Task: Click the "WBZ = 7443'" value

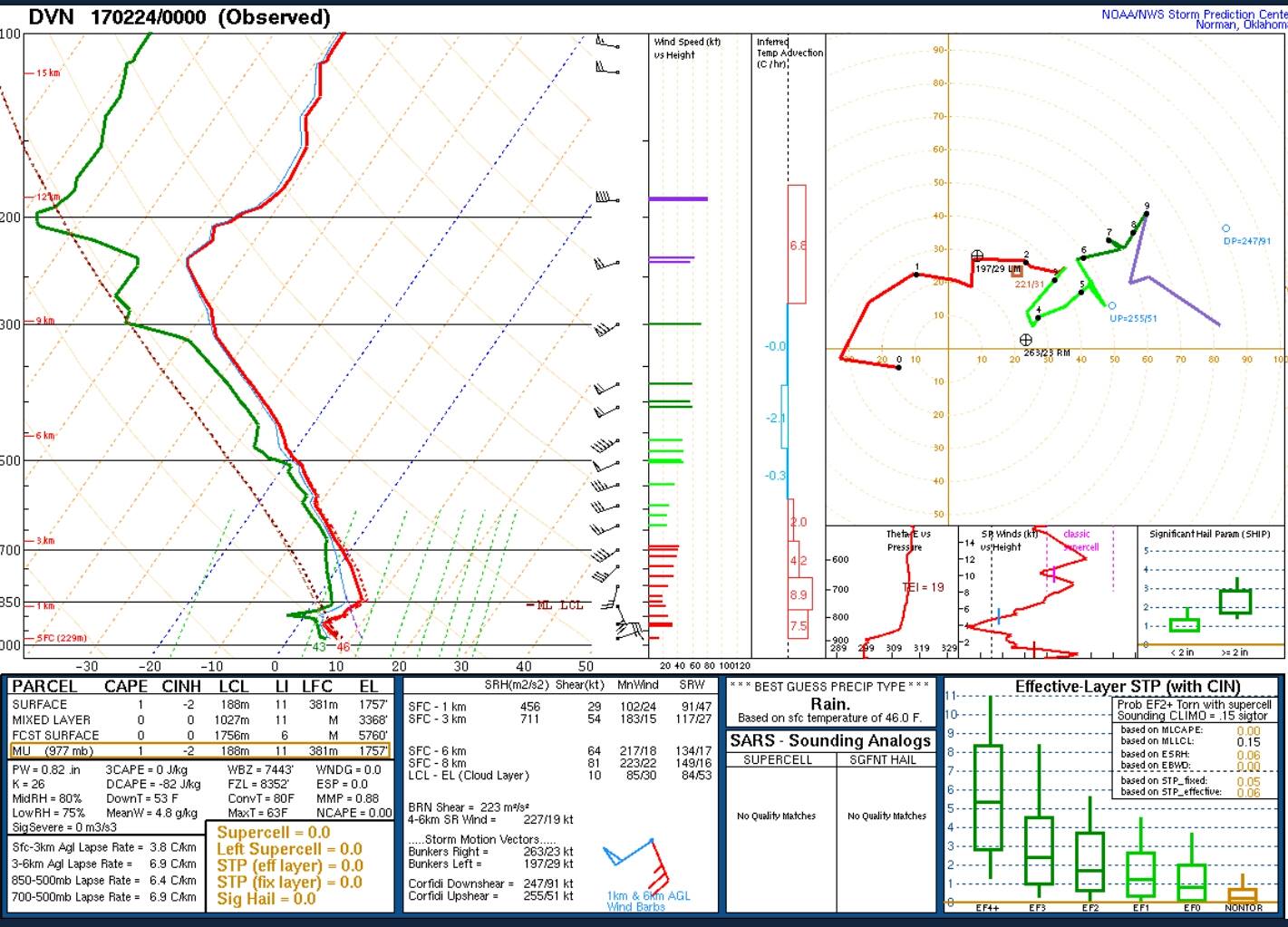Action: point(261,769)
